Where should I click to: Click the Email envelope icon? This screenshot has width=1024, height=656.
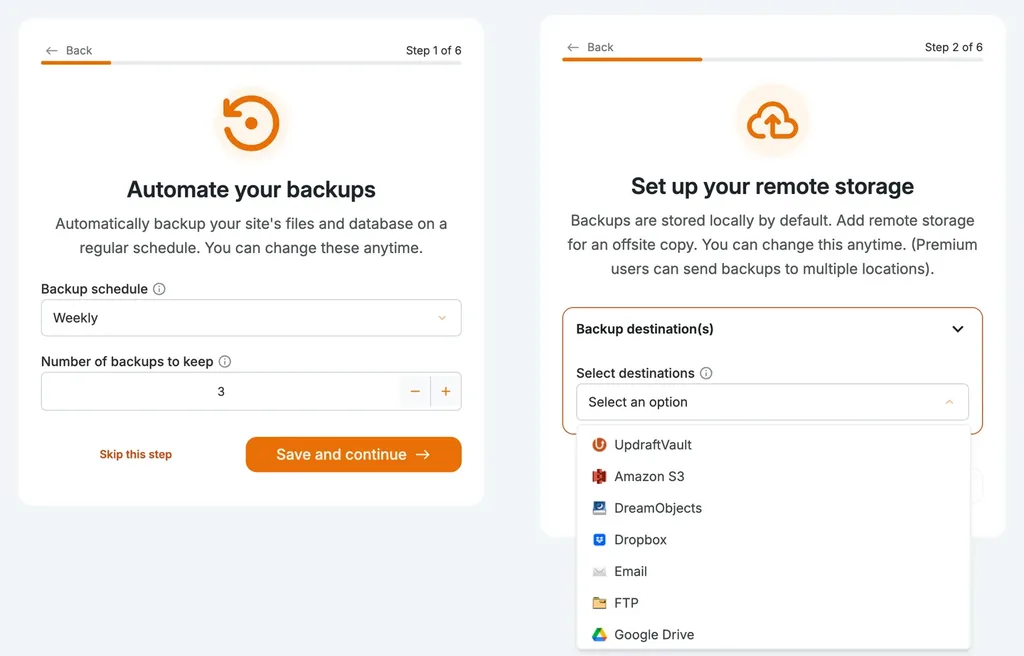[x=599, y=572]
